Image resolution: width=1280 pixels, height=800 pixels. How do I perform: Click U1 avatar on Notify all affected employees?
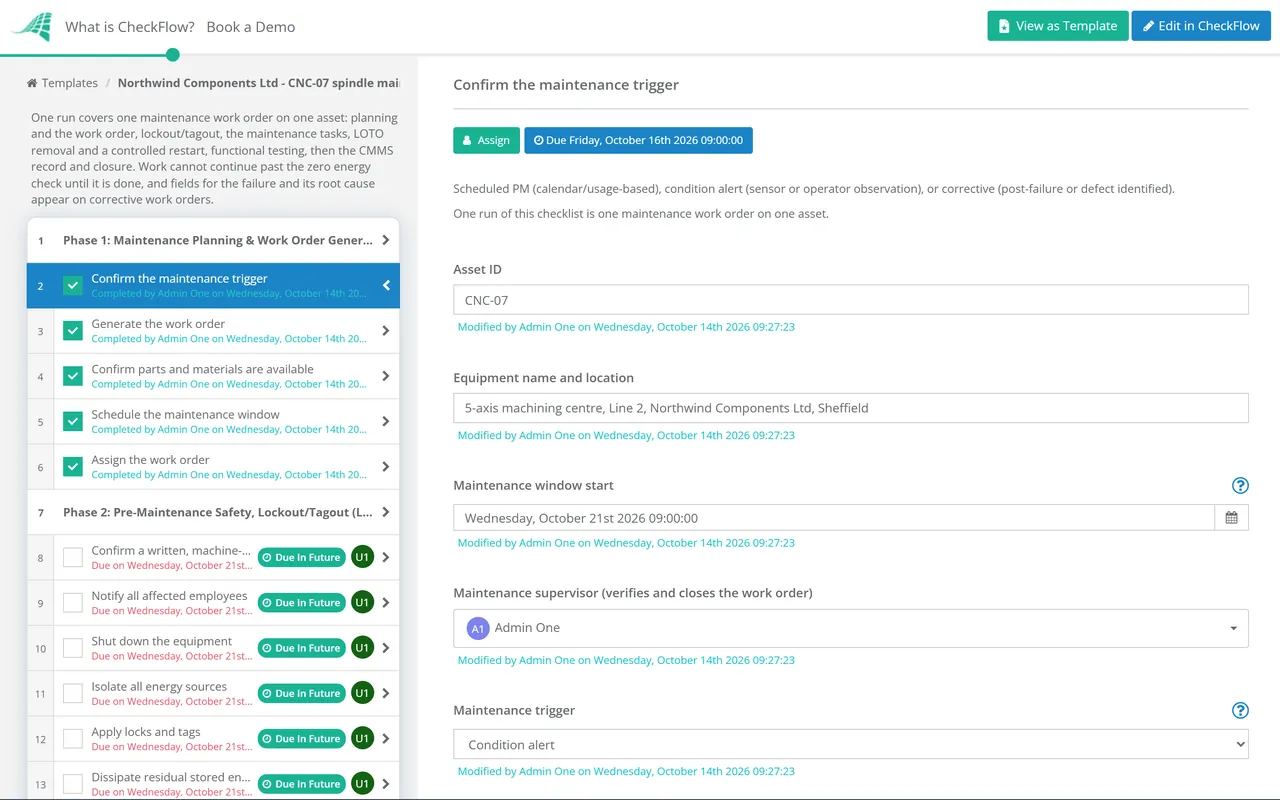pos(362,603)
